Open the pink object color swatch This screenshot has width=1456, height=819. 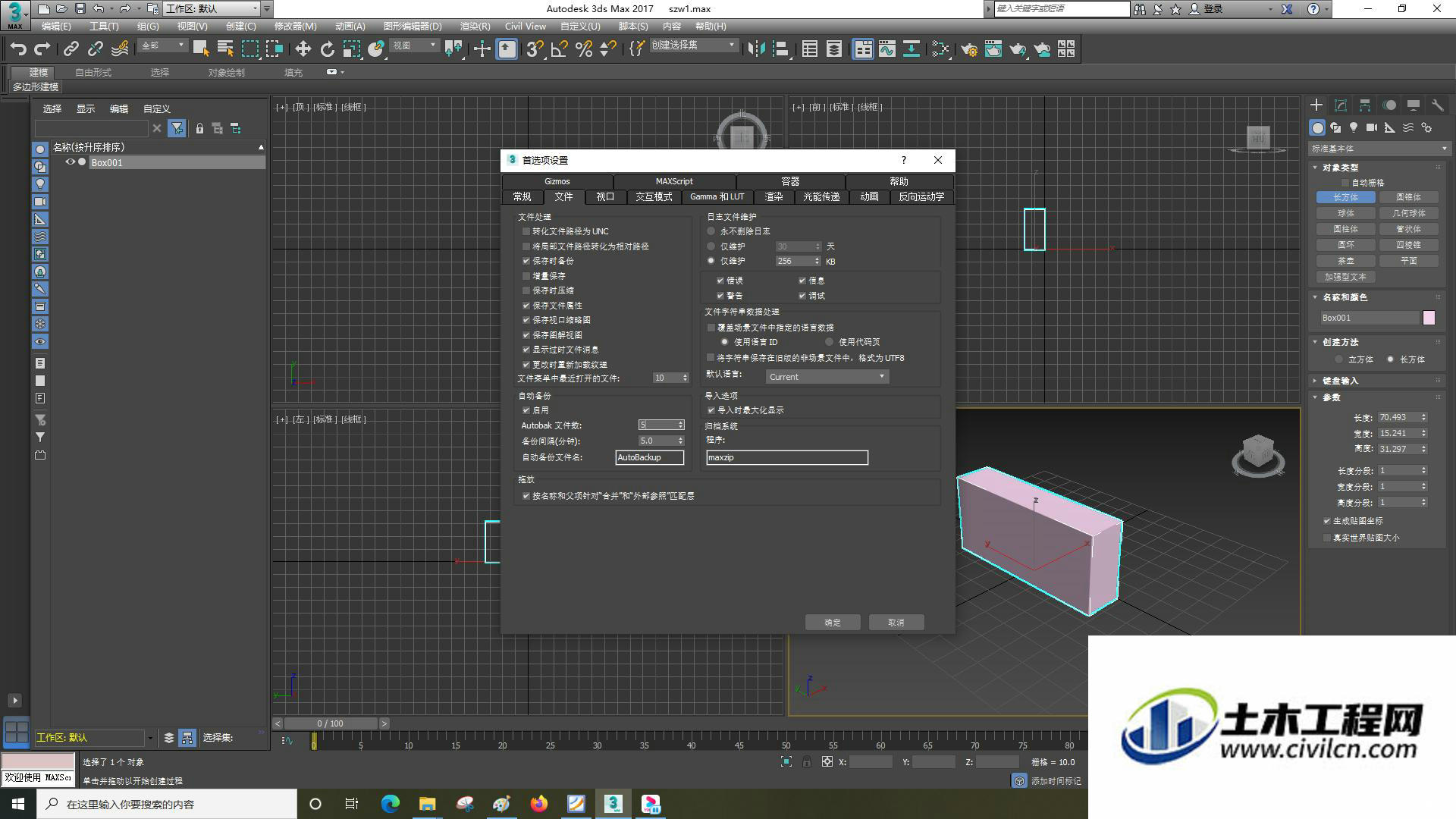click(x=1429, y=318)
